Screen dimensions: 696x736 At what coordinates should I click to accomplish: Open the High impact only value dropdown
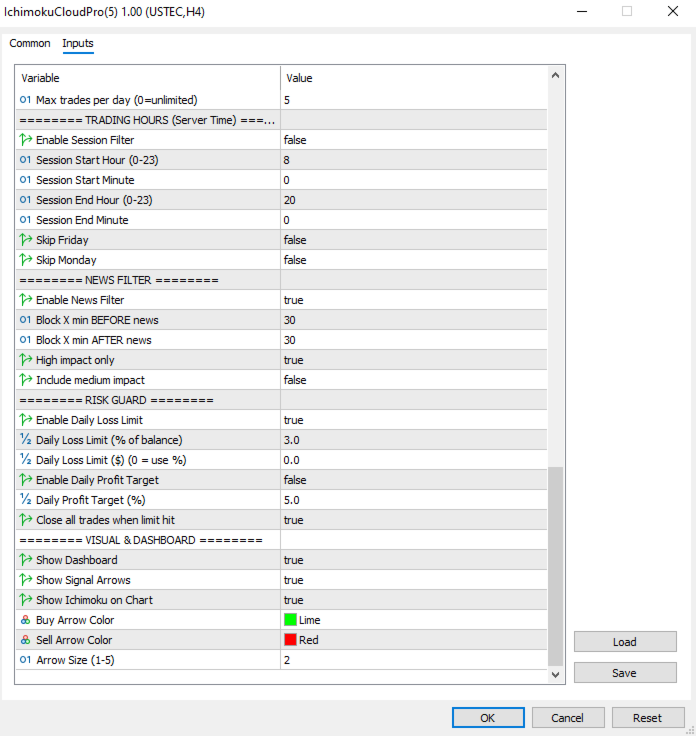tap(414, 360)
